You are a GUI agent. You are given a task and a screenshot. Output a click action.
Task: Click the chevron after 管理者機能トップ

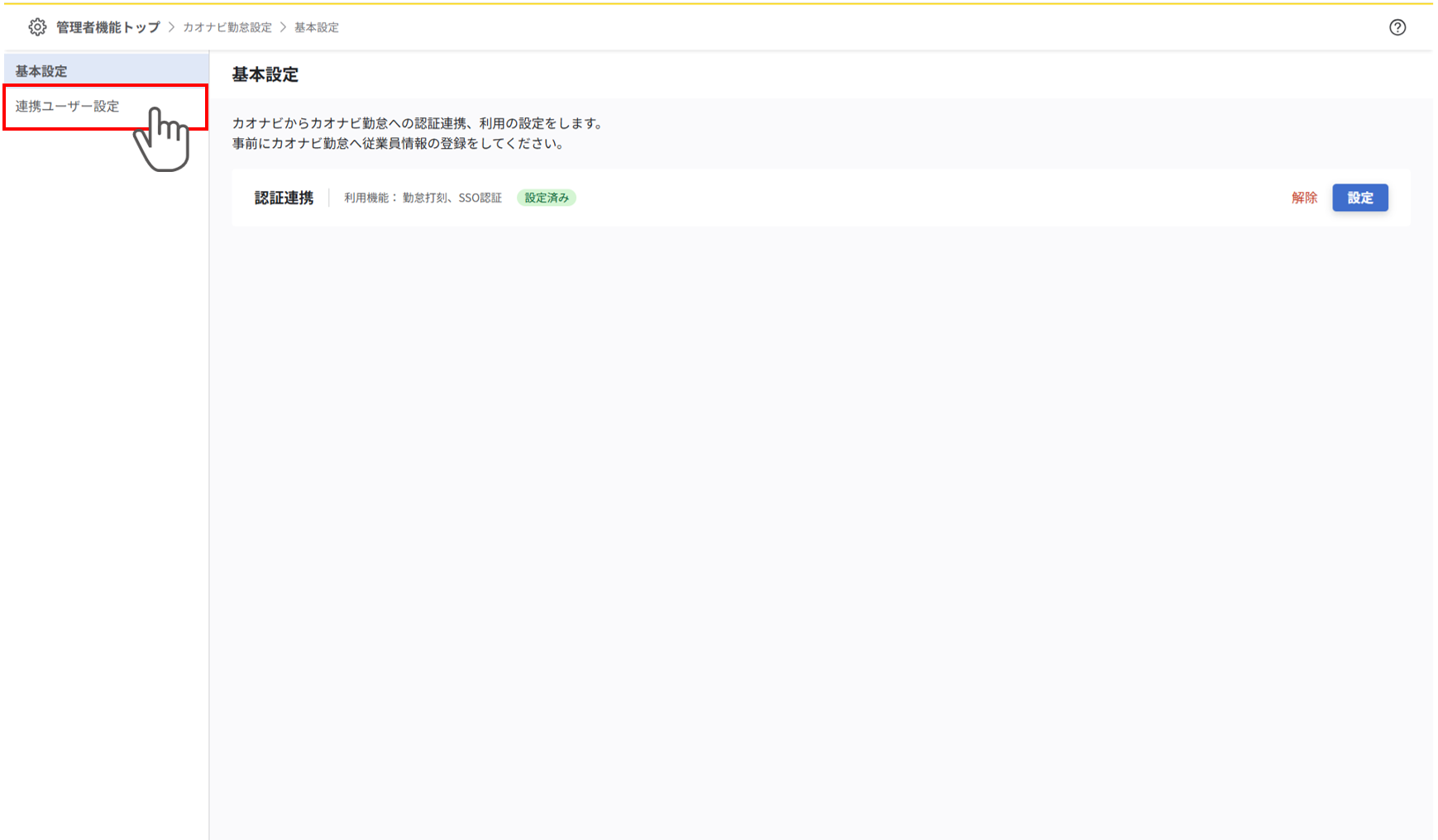click(x=171, y=26)
